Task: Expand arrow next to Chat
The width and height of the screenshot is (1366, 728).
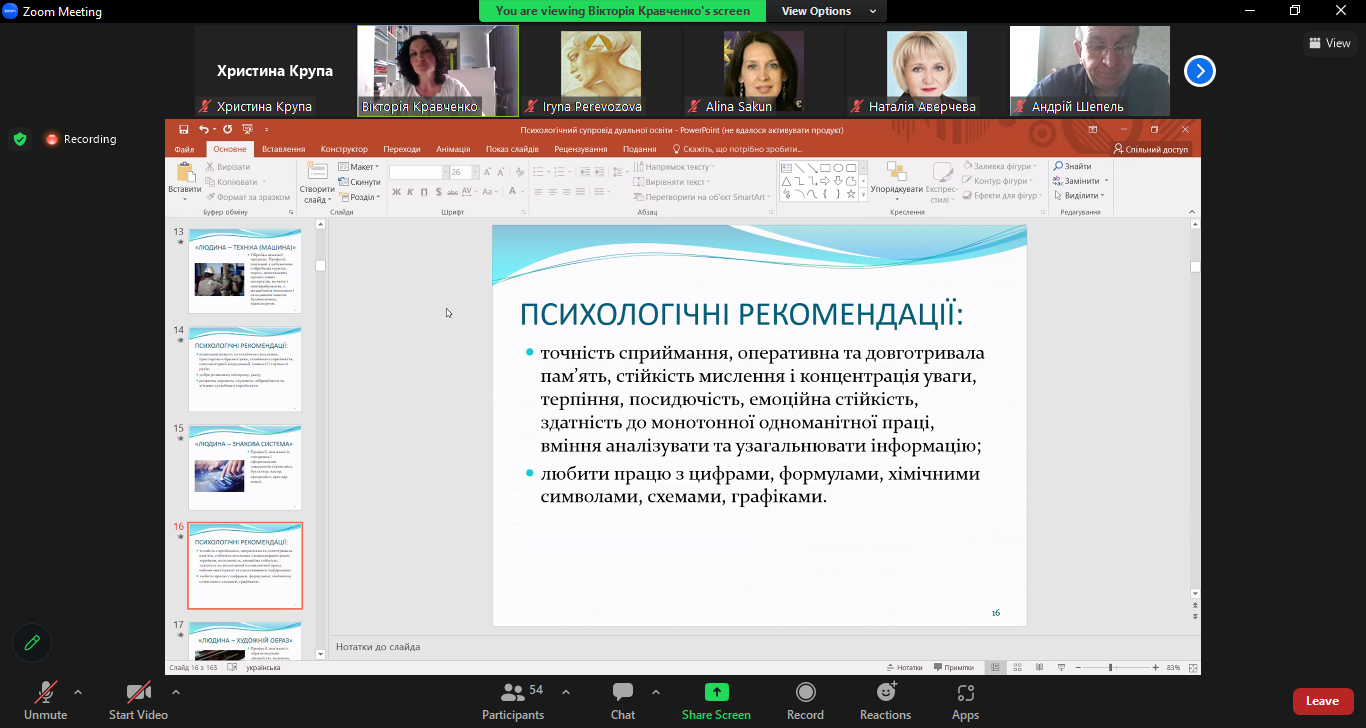Action: click(656, 692)
